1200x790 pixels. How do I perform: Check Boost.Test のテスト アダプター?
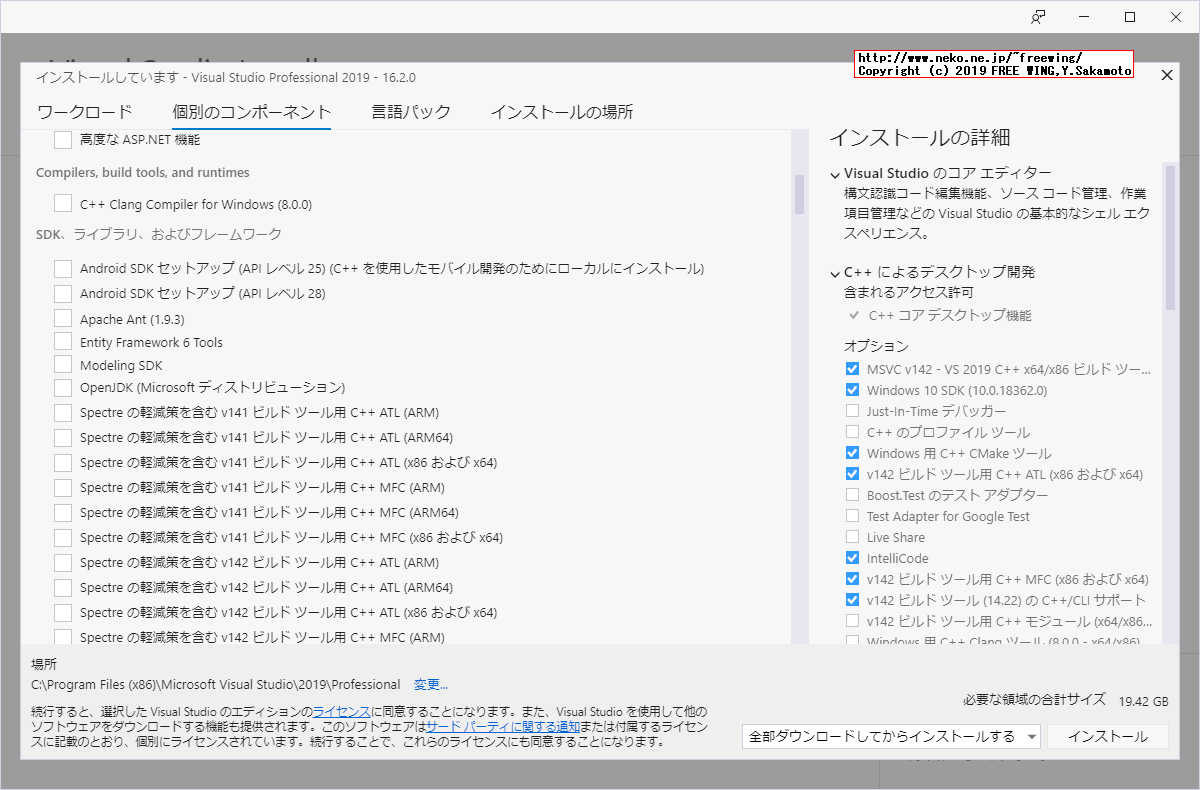click(853, 494)
